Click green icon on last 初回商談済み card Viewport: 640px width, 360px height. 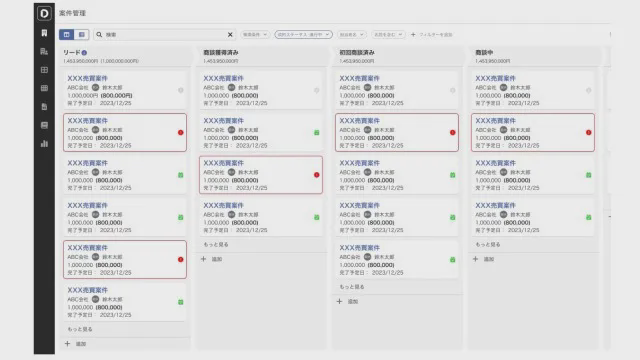click(452, 260)
